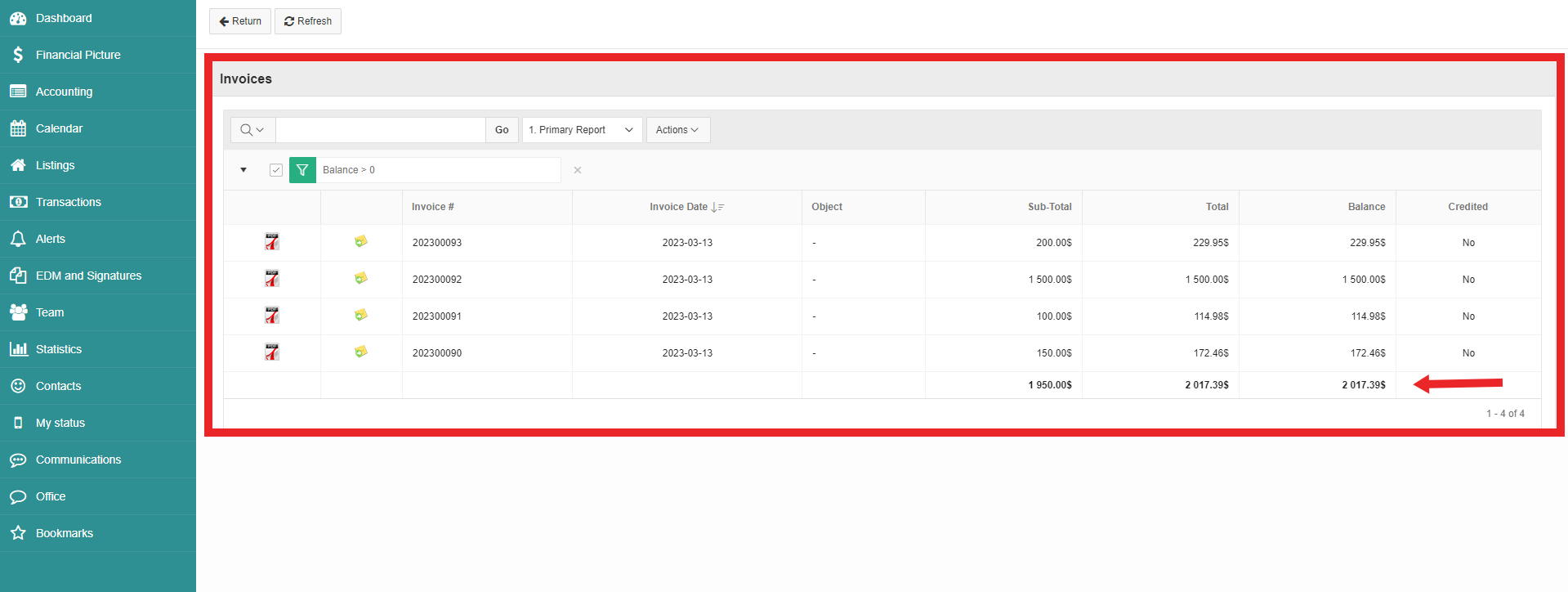Expand the Primary Report dropdown
The height and width of the screenshot is (592, 1568).
point(582,130)
